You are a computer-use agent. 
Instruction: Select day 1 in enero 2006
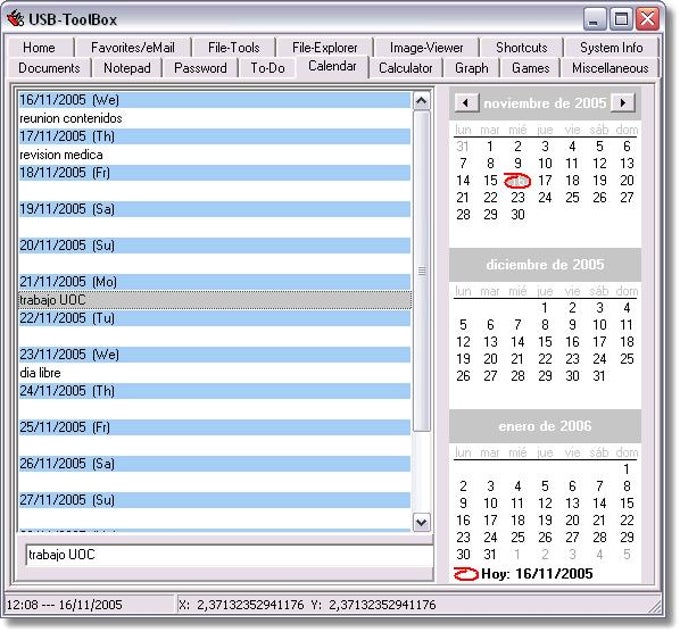pyautogui.click(x=626, y=469)
